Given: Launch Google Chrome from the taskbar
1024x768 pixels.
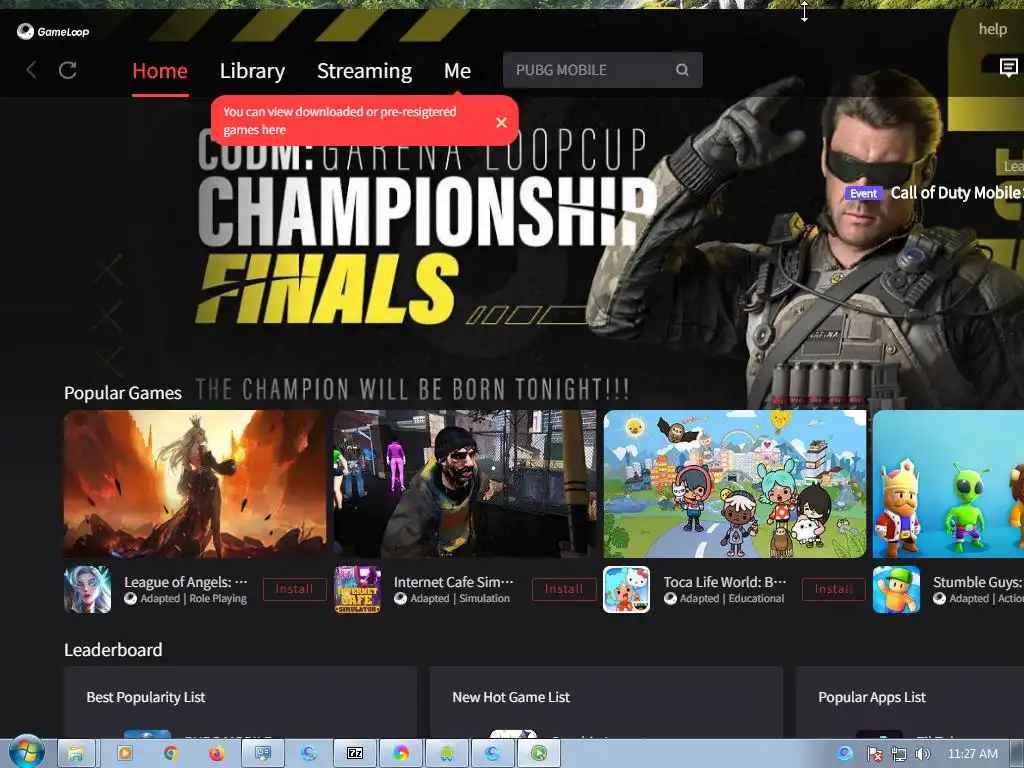Looking at the screenshot, I should click(x=170, y=754).
